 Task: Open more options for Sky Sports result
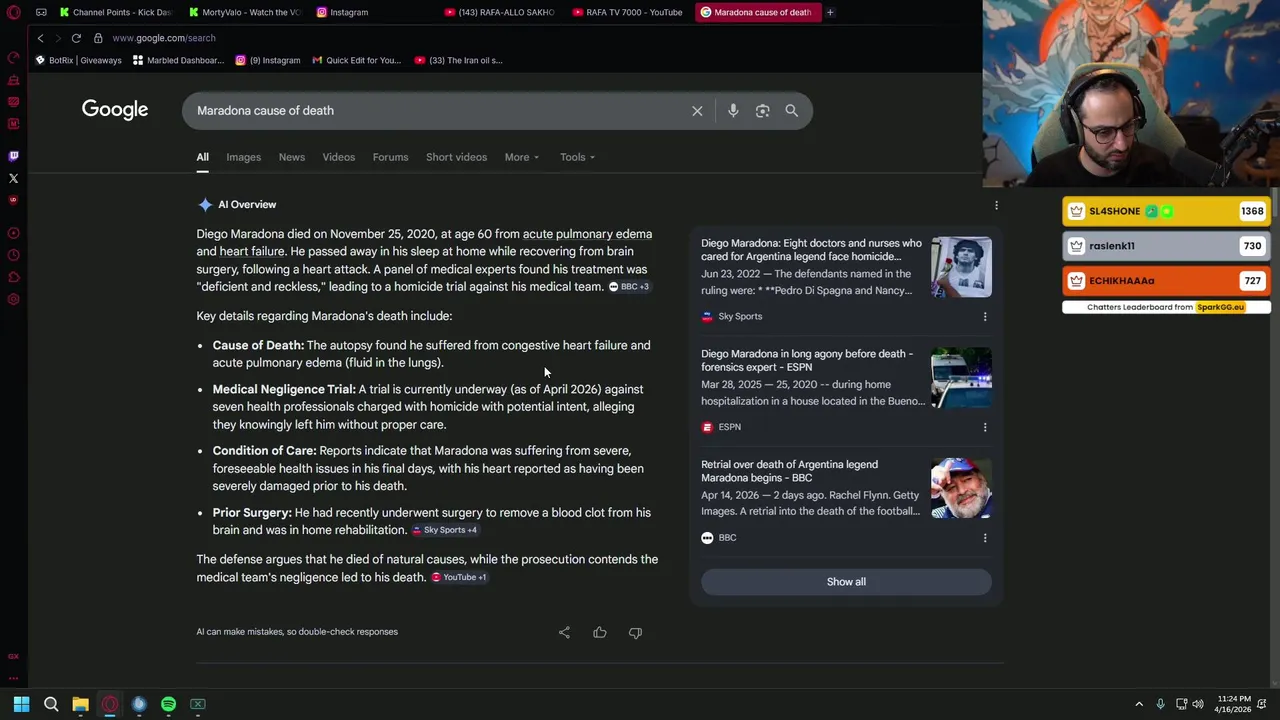coord(985,317)
